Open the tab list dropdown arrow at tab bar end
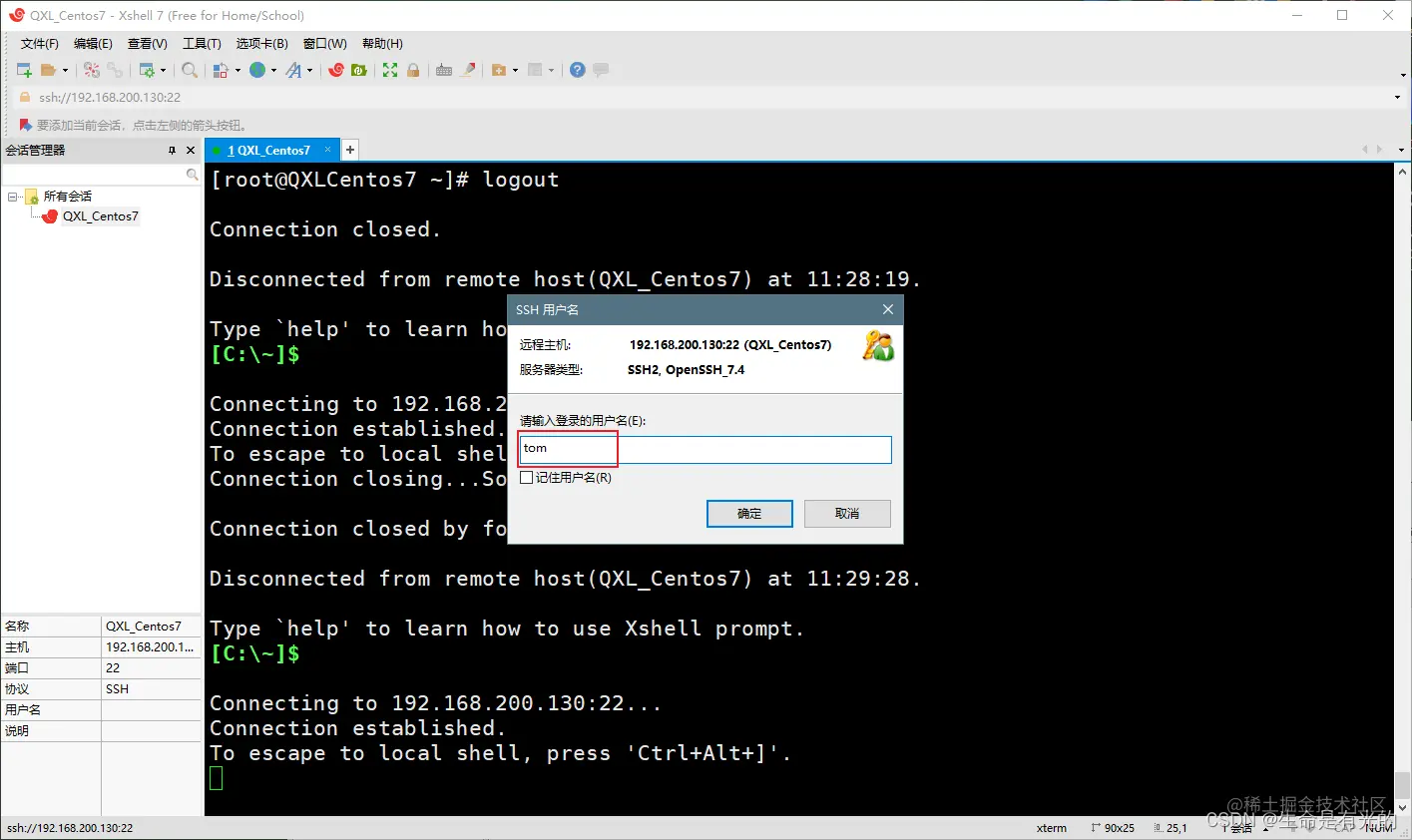This screenshot has width=1412, height=840. [1401, 150]
